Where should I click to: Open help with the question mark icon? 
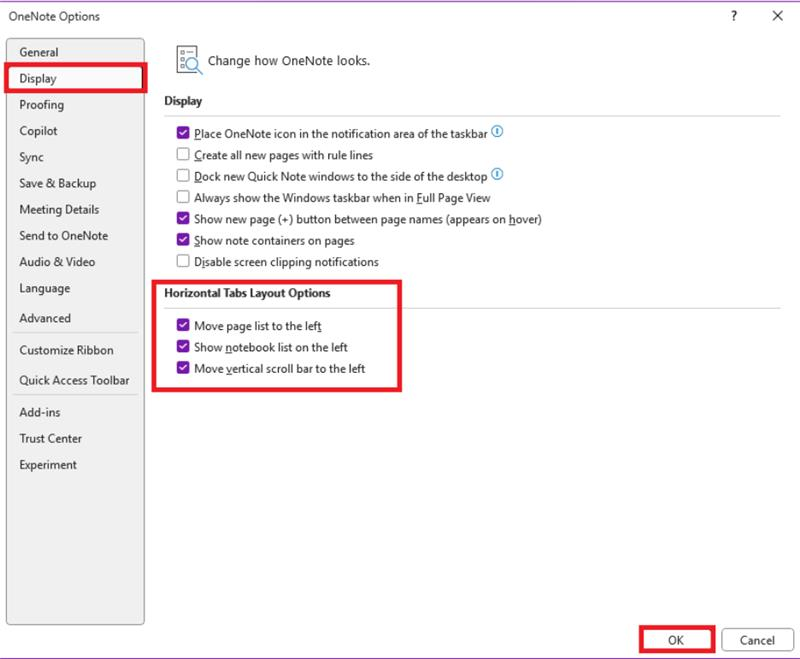coord(734,16)
